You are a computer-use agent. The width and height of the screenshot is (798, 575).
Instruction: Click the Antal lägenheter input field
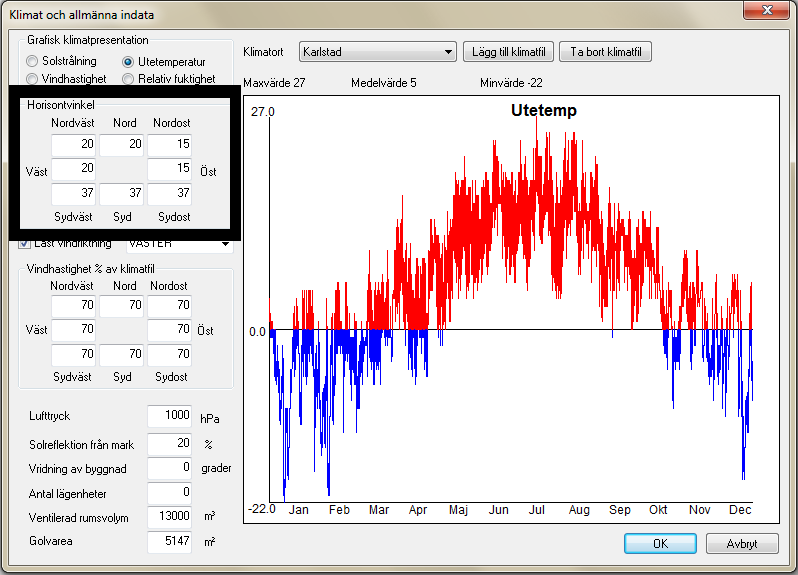click(x=169, y=493)
